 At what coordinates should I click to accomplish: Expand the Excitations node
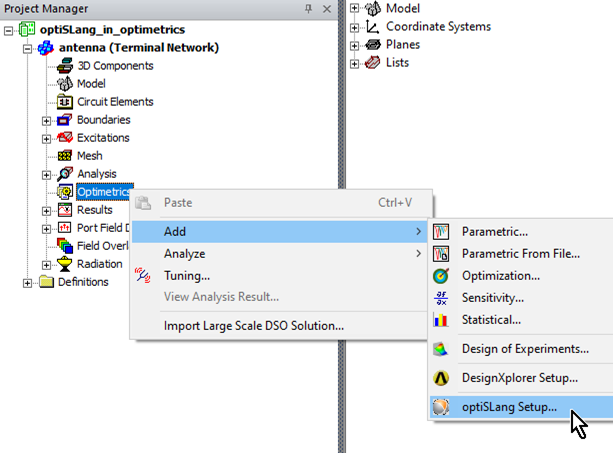coord(46,139)
